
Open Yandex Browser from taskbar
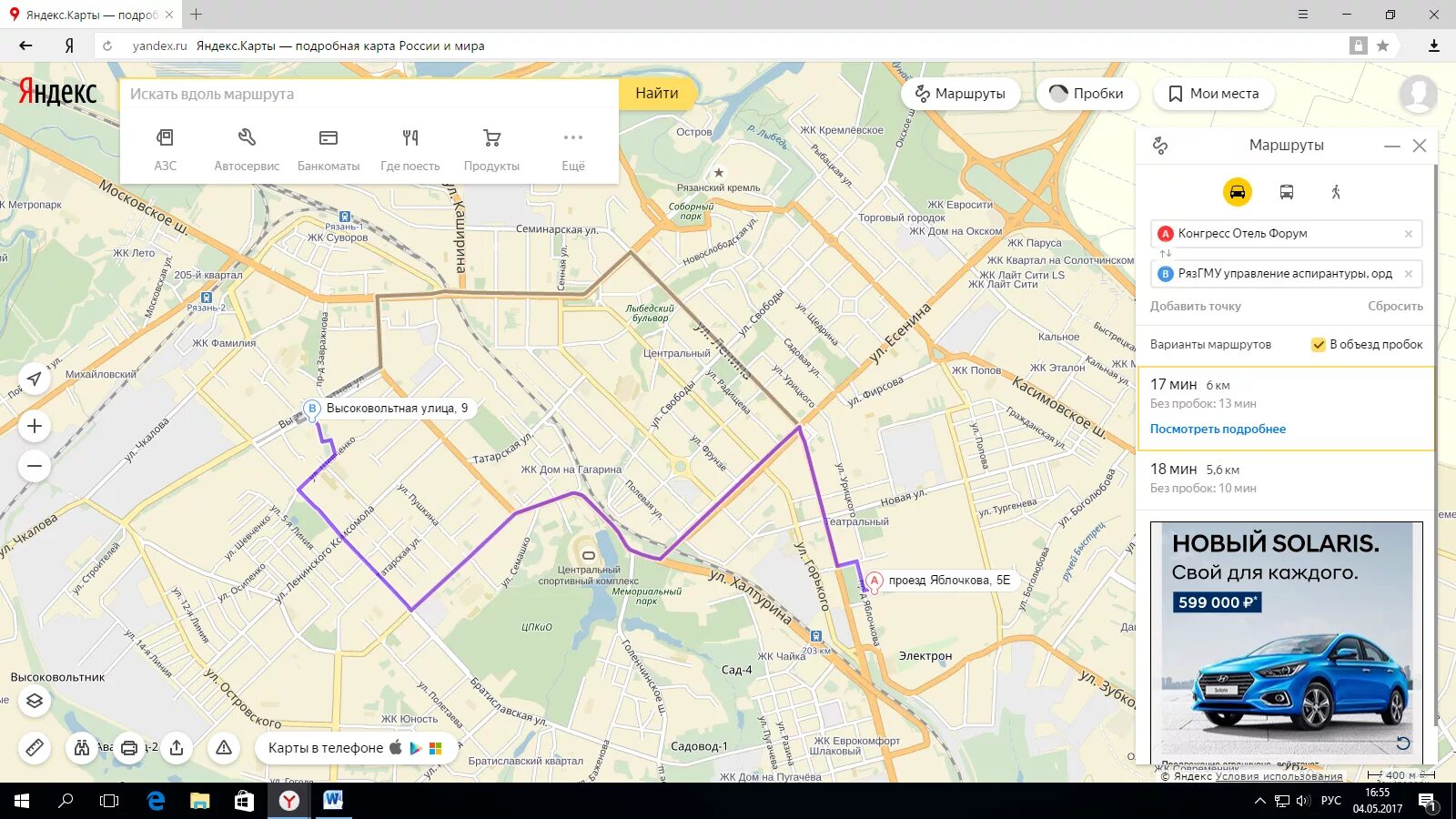tap(288, 801)
